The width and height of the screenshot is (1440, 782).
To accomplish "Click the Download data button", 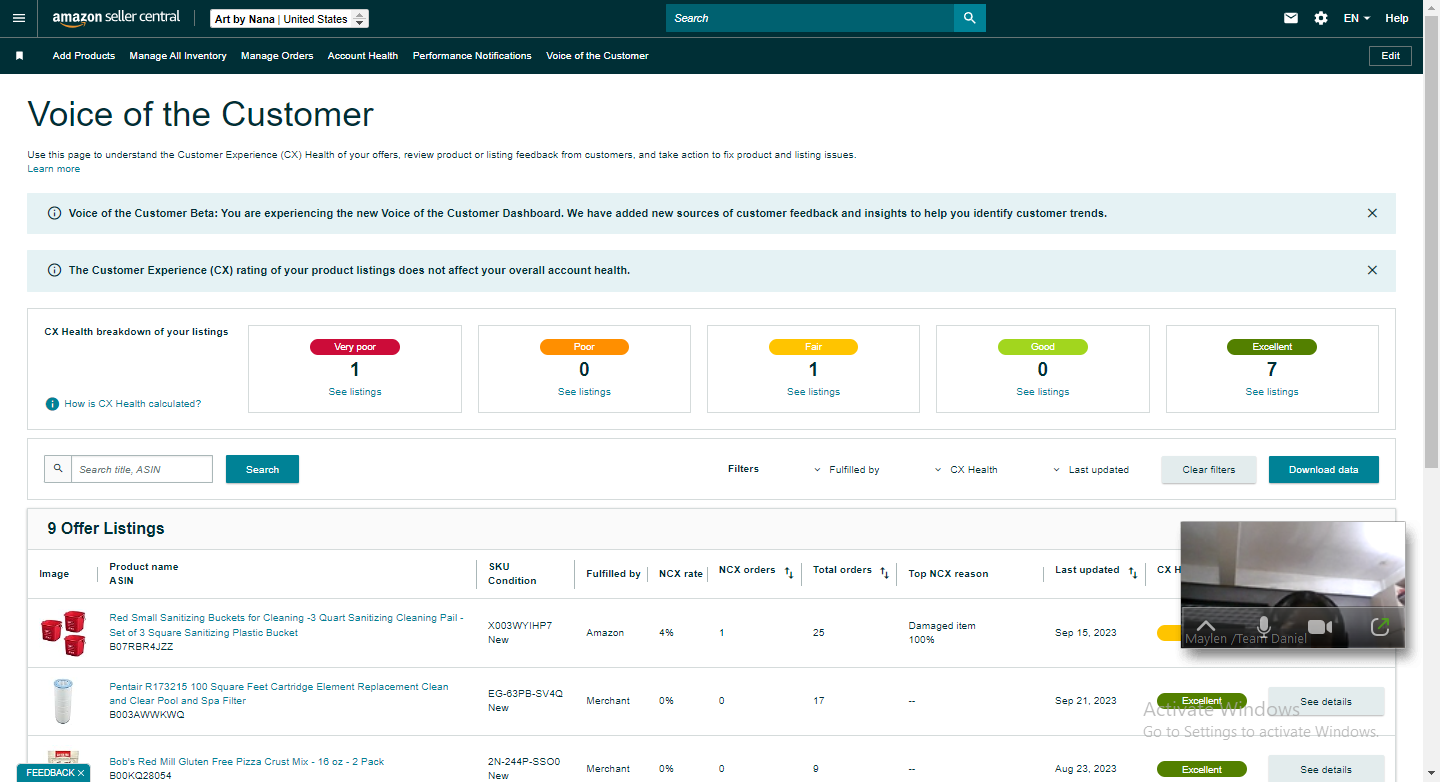I will (x=1324, y=470).
